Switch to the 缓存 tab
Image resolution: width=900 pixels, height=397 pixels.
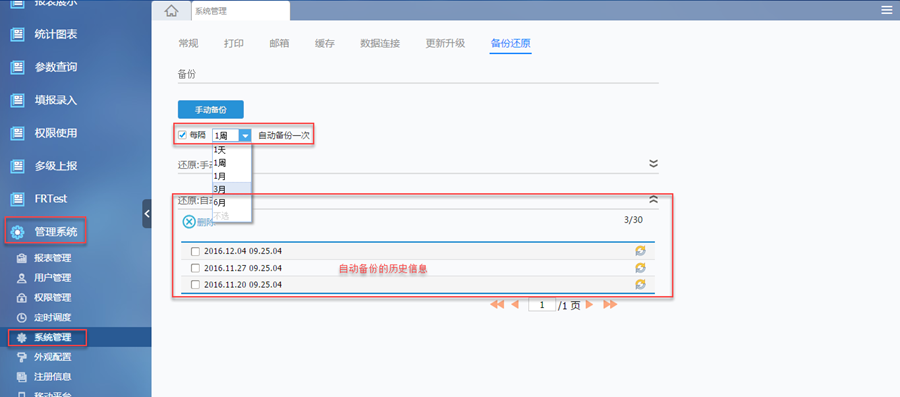tap(325, 43)
